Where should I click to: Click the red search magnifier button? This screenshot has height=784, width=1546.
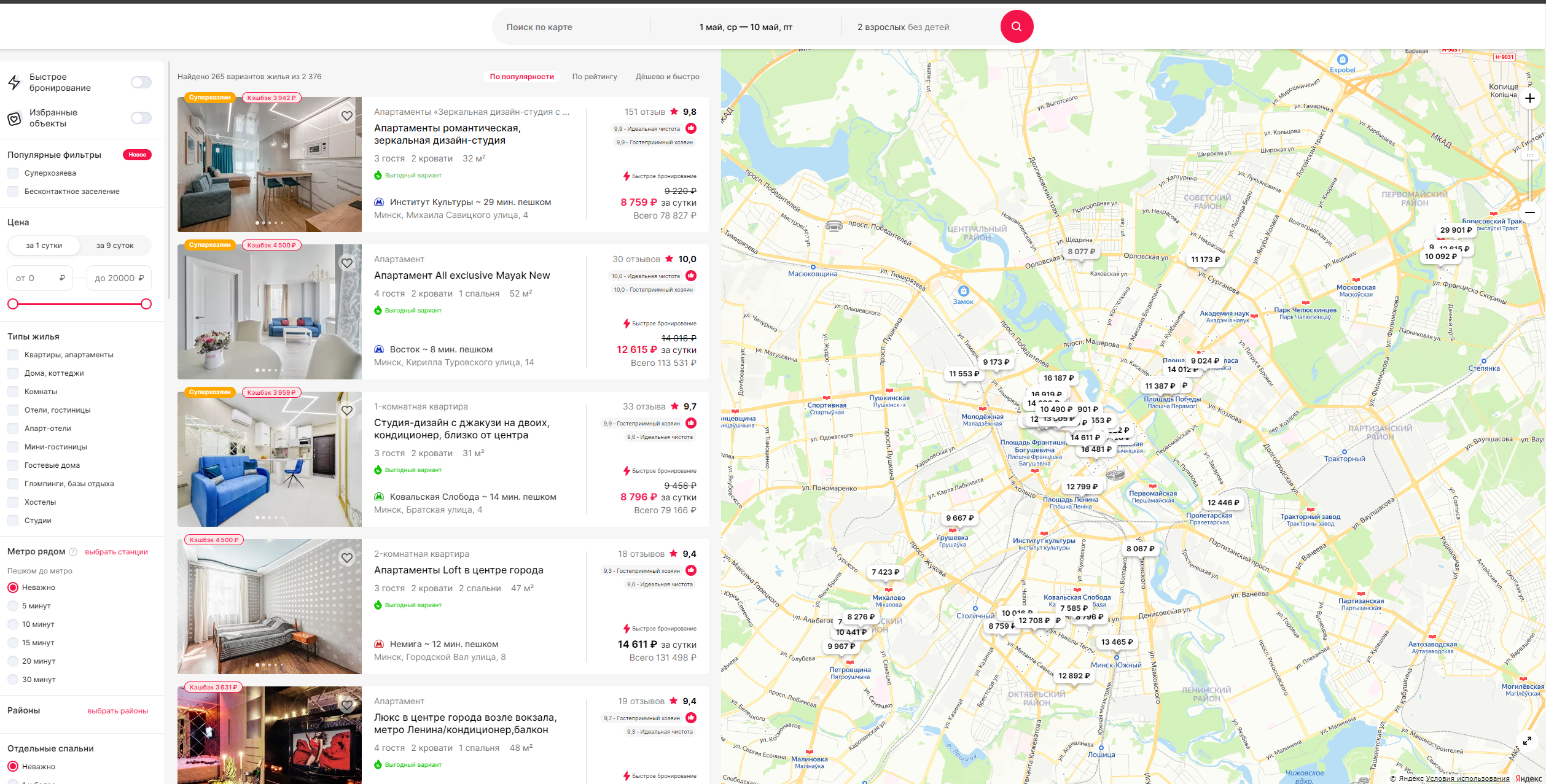(x=1017, y=26)
